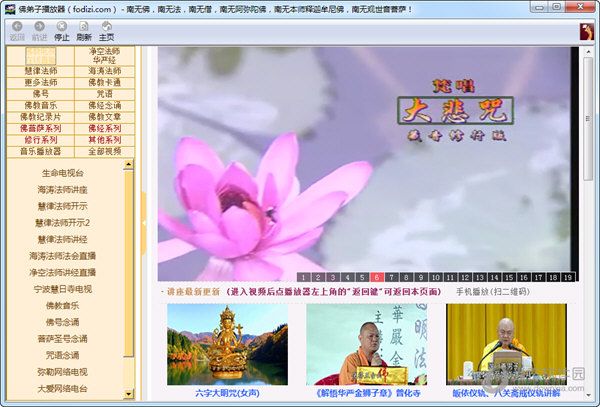Open the 佛经念诵 category

(104, 106)
